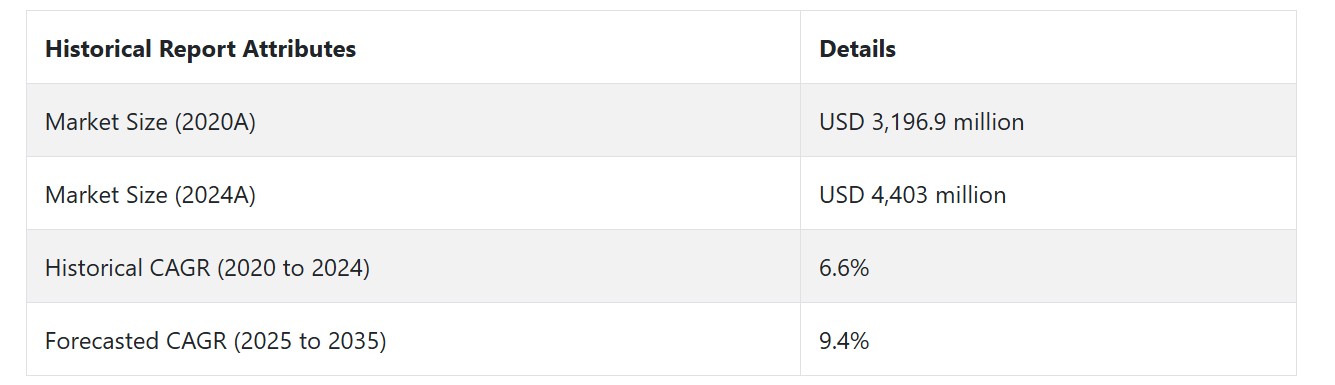Image resolution: width=1335 pixels, height=385 pixels.
Task: Select the Forecasted CAGR (2025 to 2035) cell
Action: (413, 340)
